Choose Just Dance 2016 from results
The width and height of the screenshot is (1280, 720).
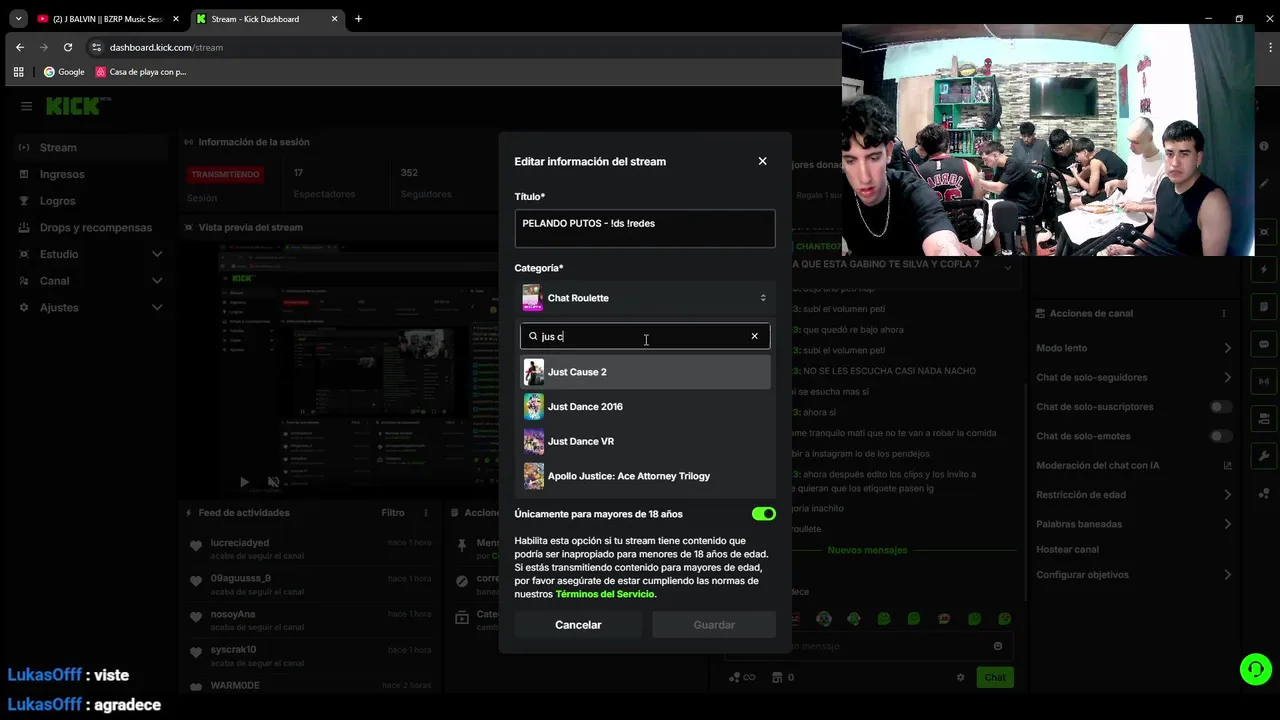coord(645,407)
